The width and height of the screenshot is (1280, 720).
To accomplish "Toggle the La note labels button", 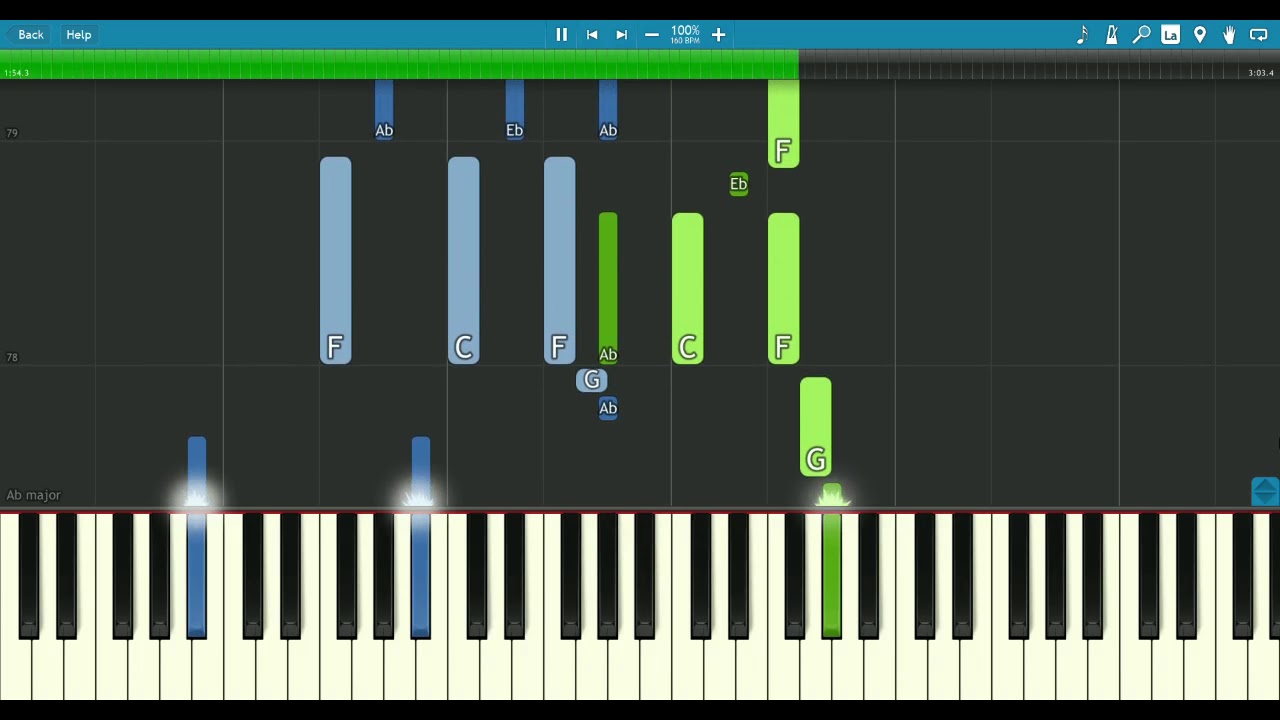I will click(x=1170, y=35).
